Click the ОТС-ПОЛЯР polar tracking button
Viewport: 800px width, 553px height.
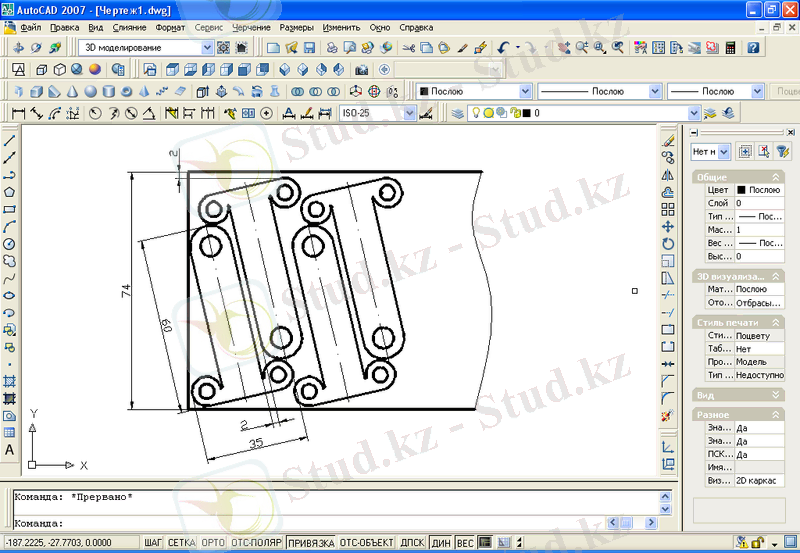click(x=255, y=543)
